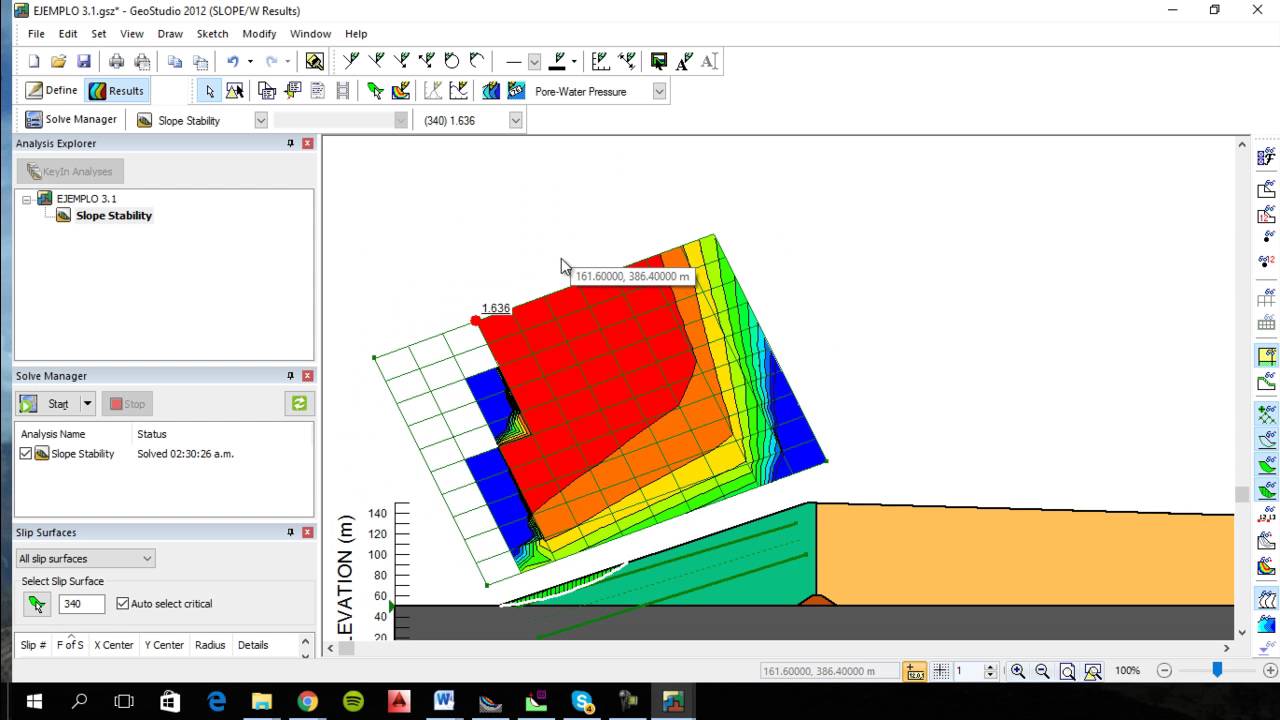Click the Radius column header
Image resolution: width=1280 pixels, height=720 pixels.
click(x=210, y=645)
